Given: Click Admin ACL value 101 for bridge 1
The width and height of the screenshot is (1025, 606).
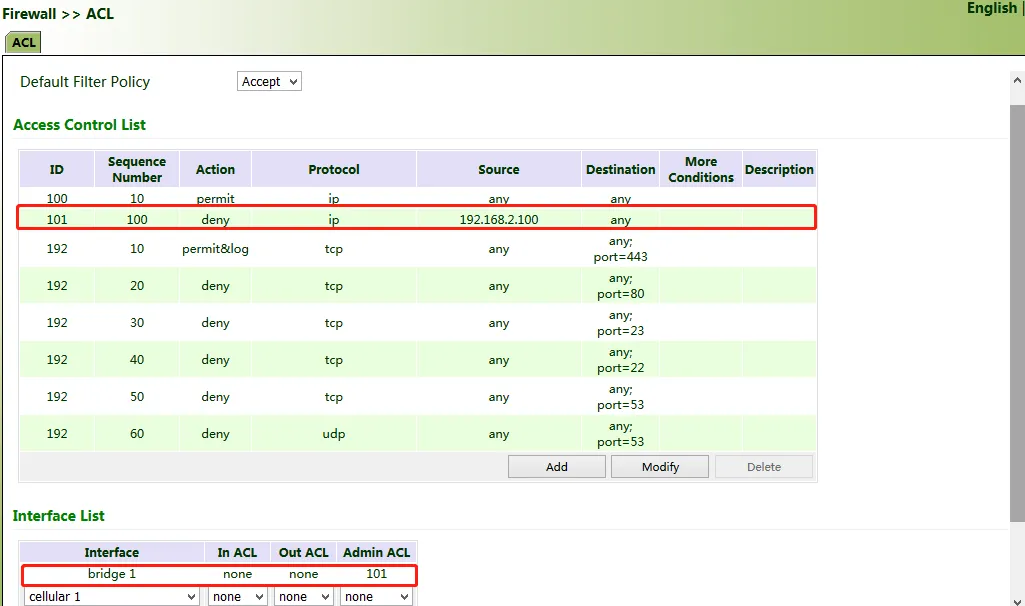Looking at the screenshot, I should [377, 574].
